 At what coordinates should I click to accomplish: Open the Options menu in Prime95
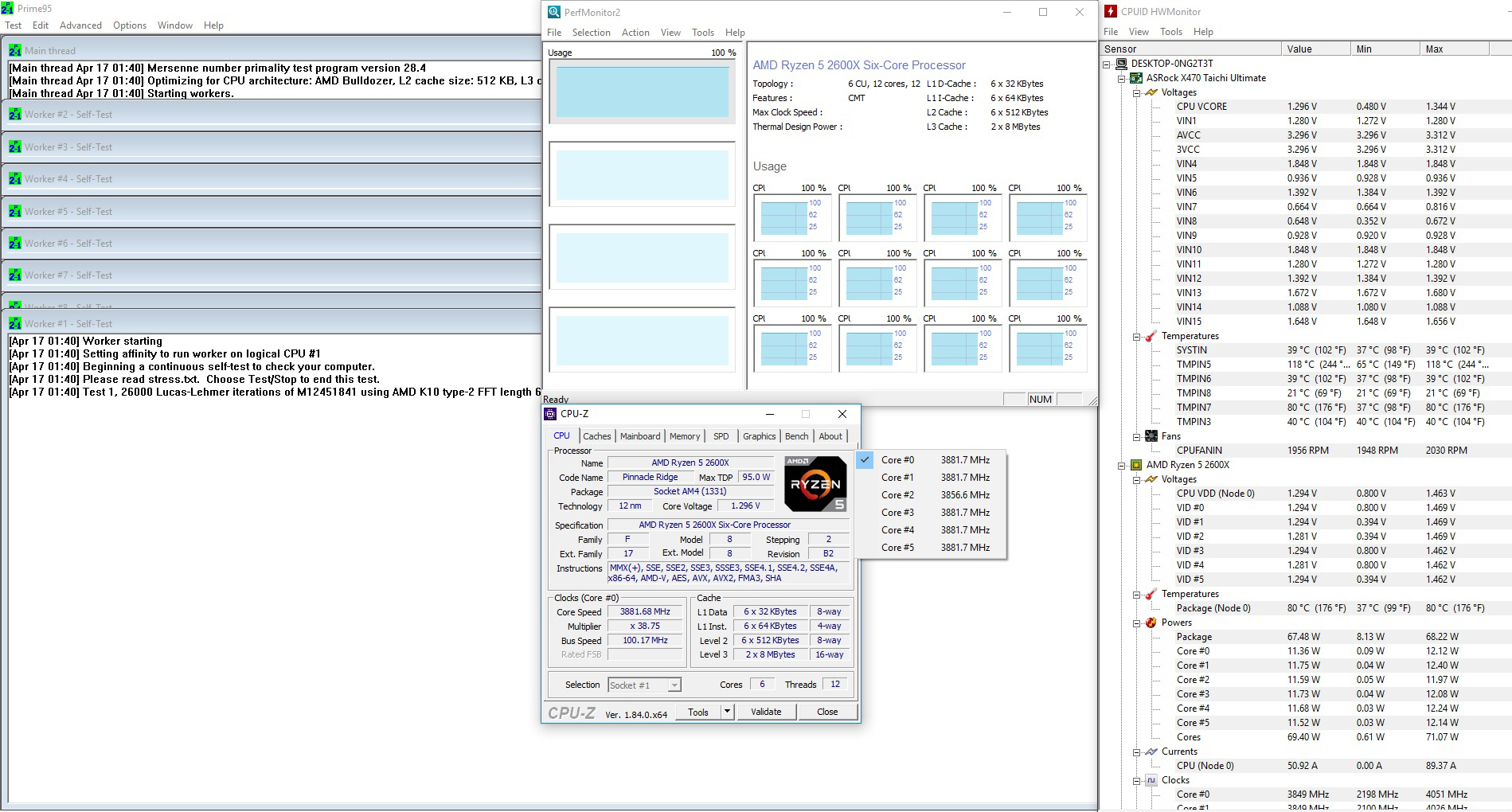[x=130, y=25]
